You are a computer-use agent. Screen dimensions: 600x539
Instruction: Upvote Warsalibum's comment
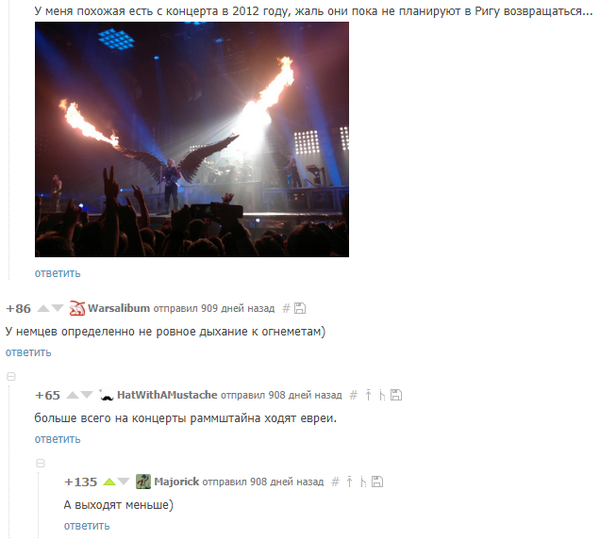[43, 308]
